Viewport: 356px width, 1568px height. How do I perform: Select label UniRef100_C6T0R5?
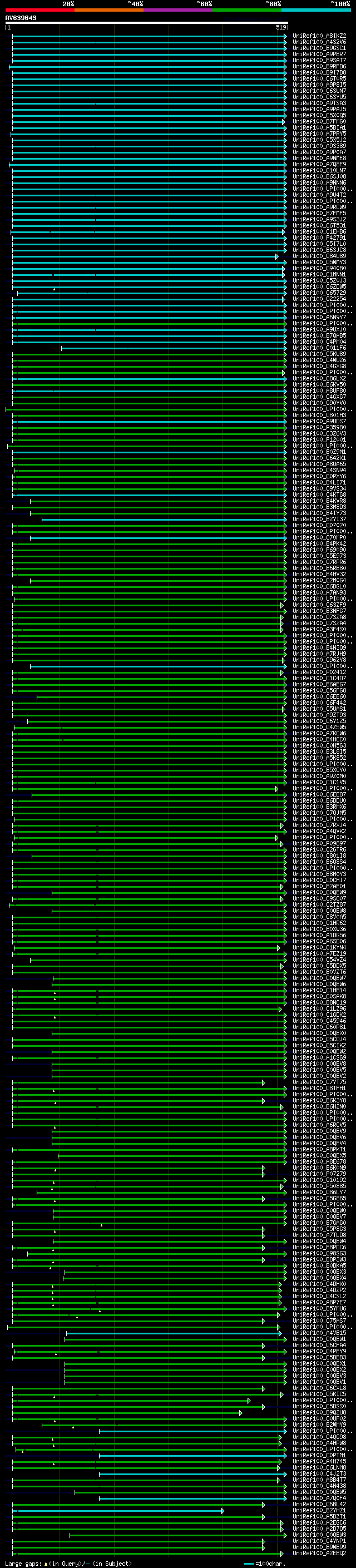pyautogui.click(x=319, y=78)
